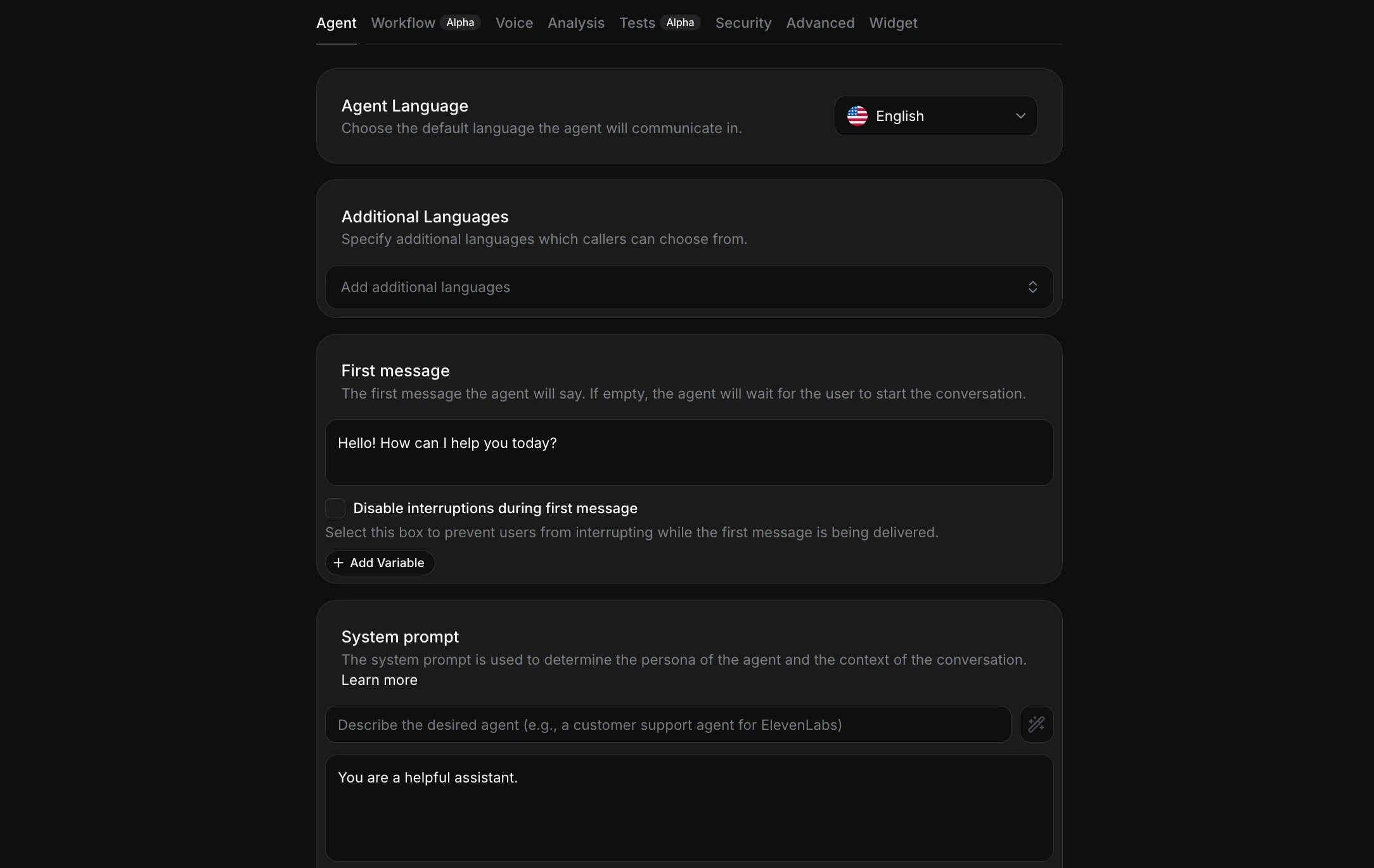Open the Advanced tab
Viewport: 1374px width, 868px height.
[x=819, y=23]
